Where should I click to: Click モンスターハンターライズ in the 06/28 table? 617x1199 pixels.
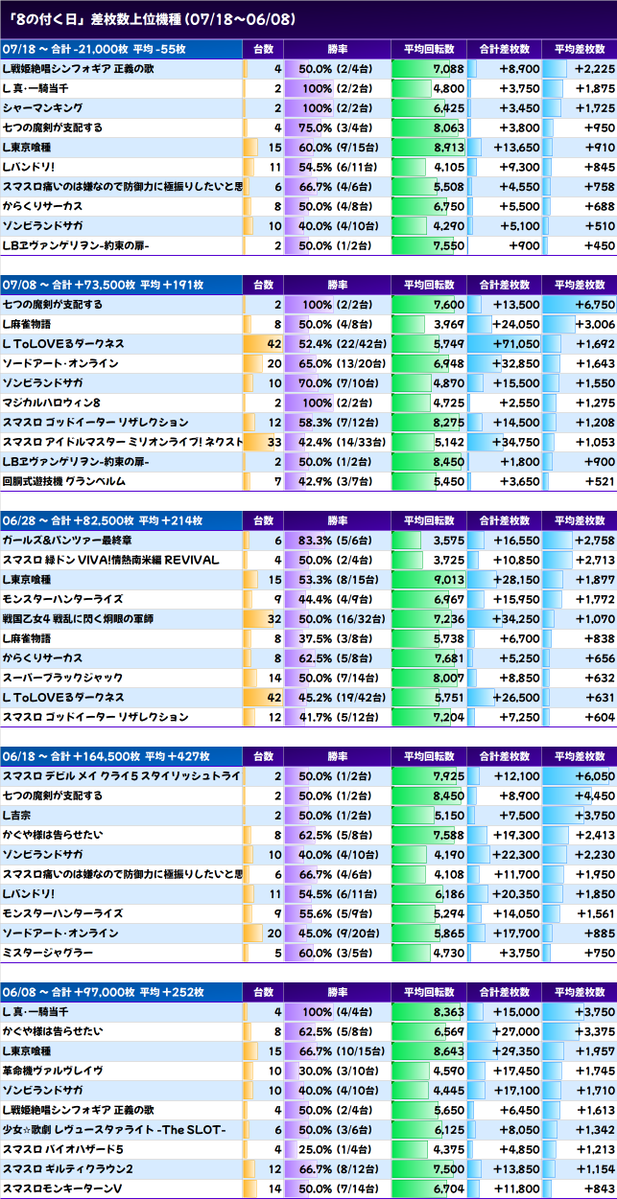pyautogui.click(x=63, y=600)
